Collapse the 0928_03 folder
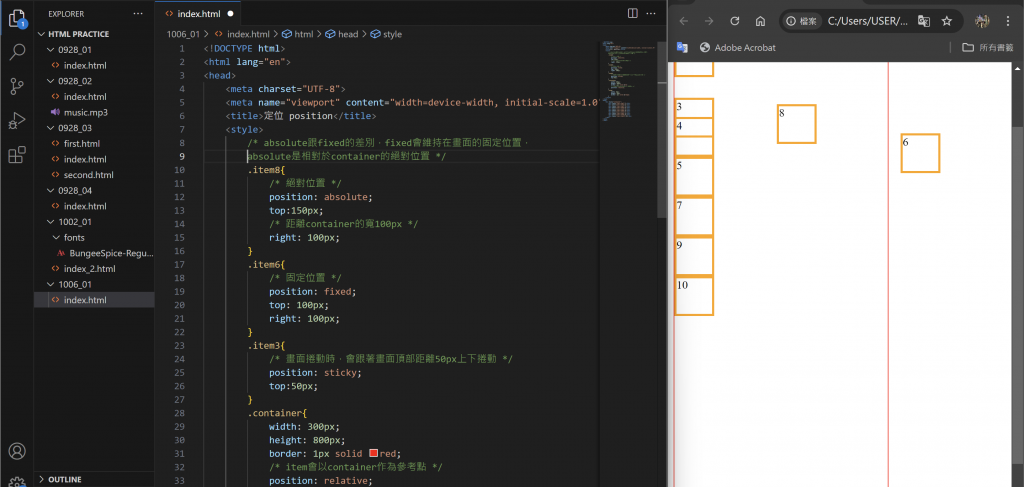Screen dimensions: 1024x487 [x=52, y=128]
